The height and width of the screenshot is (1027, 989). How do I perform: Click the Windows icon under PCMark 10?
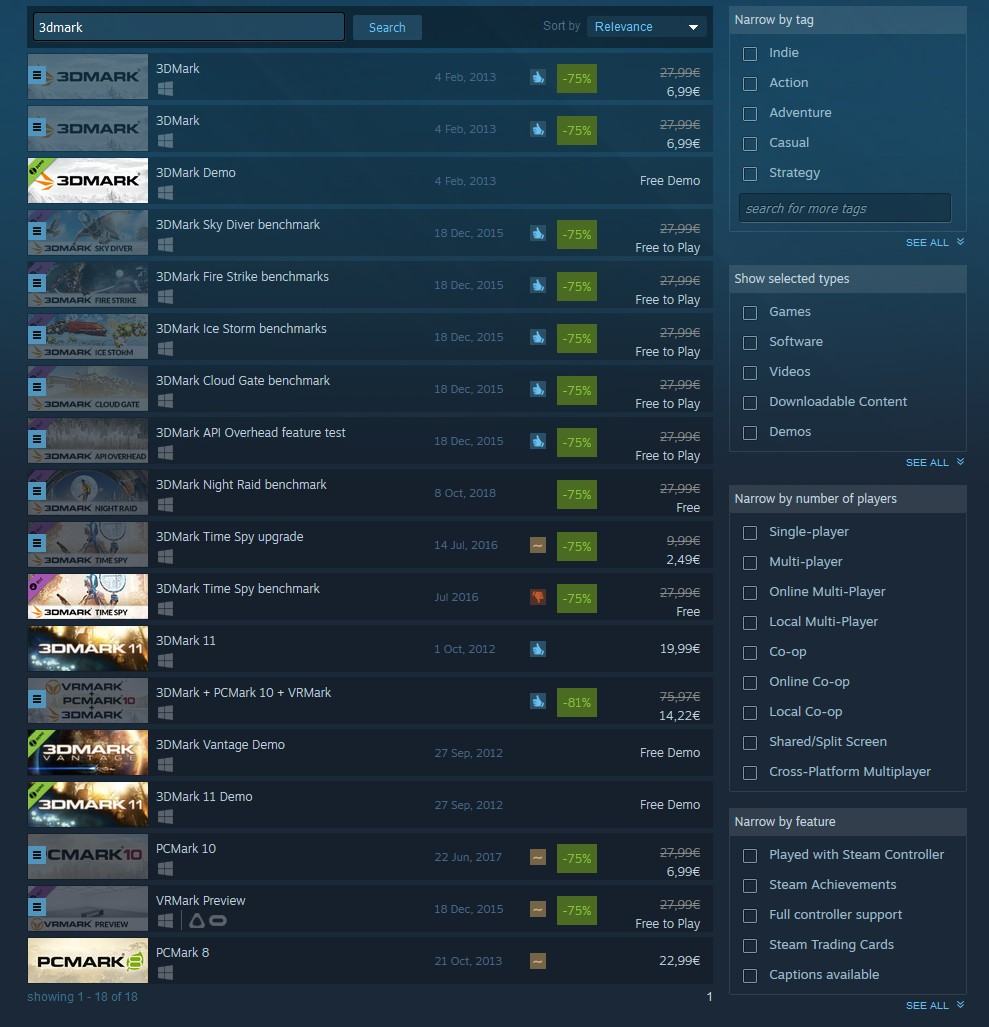tap(166, 868)
